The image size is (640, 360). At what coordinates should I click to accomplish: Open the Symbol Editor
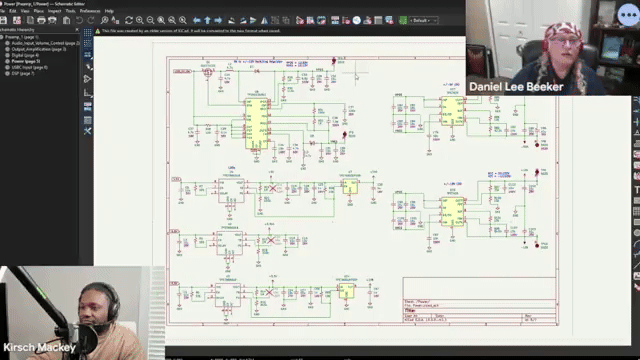tap(300, 20)
